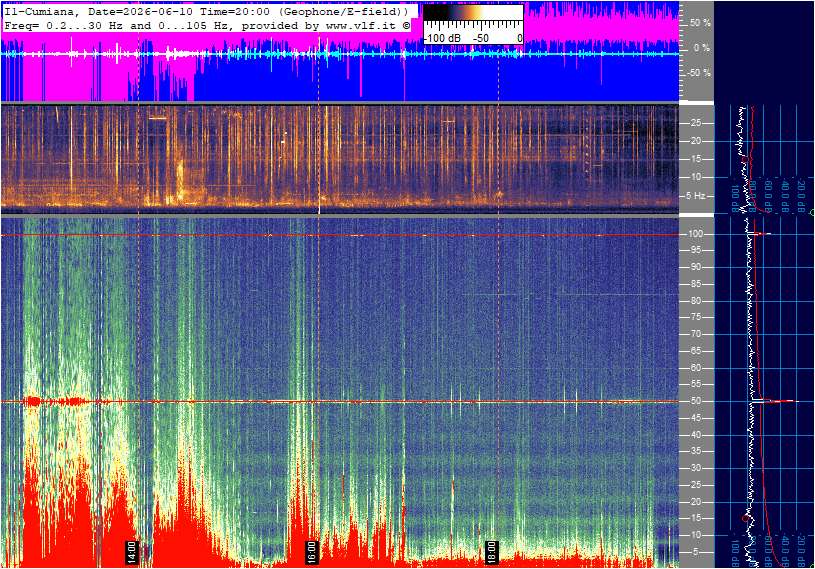
Task: Click the dB color scale gradient bar
Action: [472, 12]
